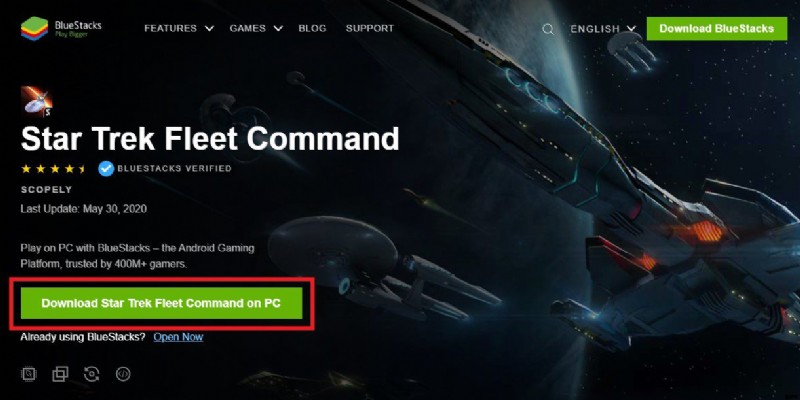
Task: Go to the Blog page
Action: click(x=312, y=29)
